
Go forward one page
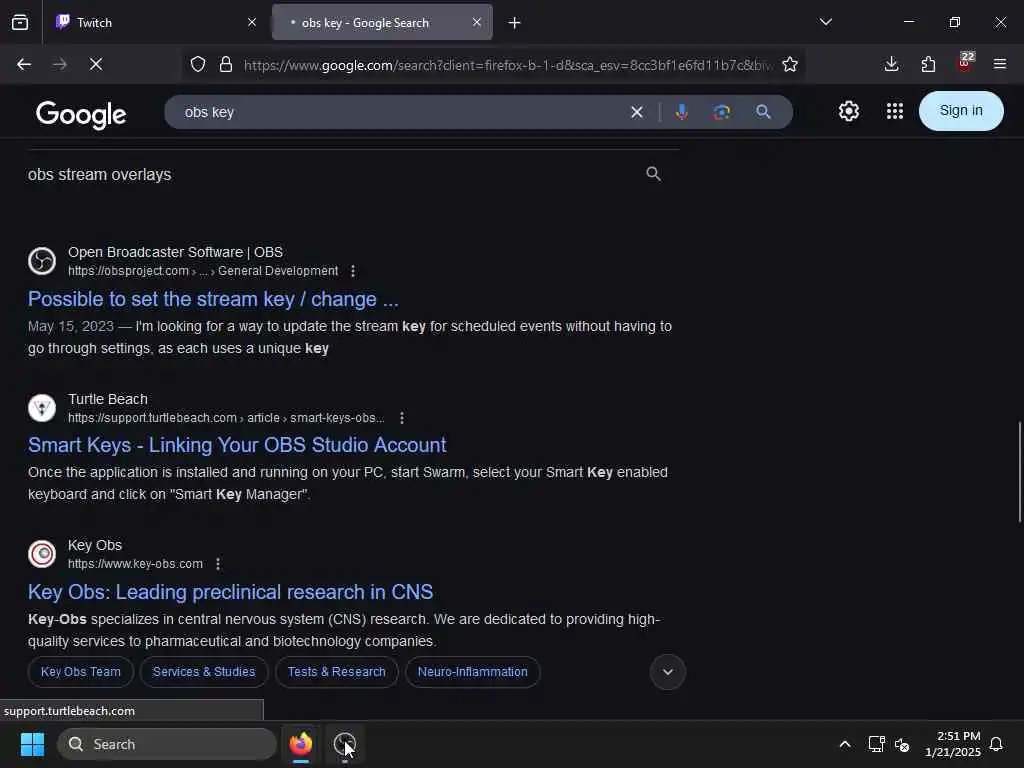(60, 64)
